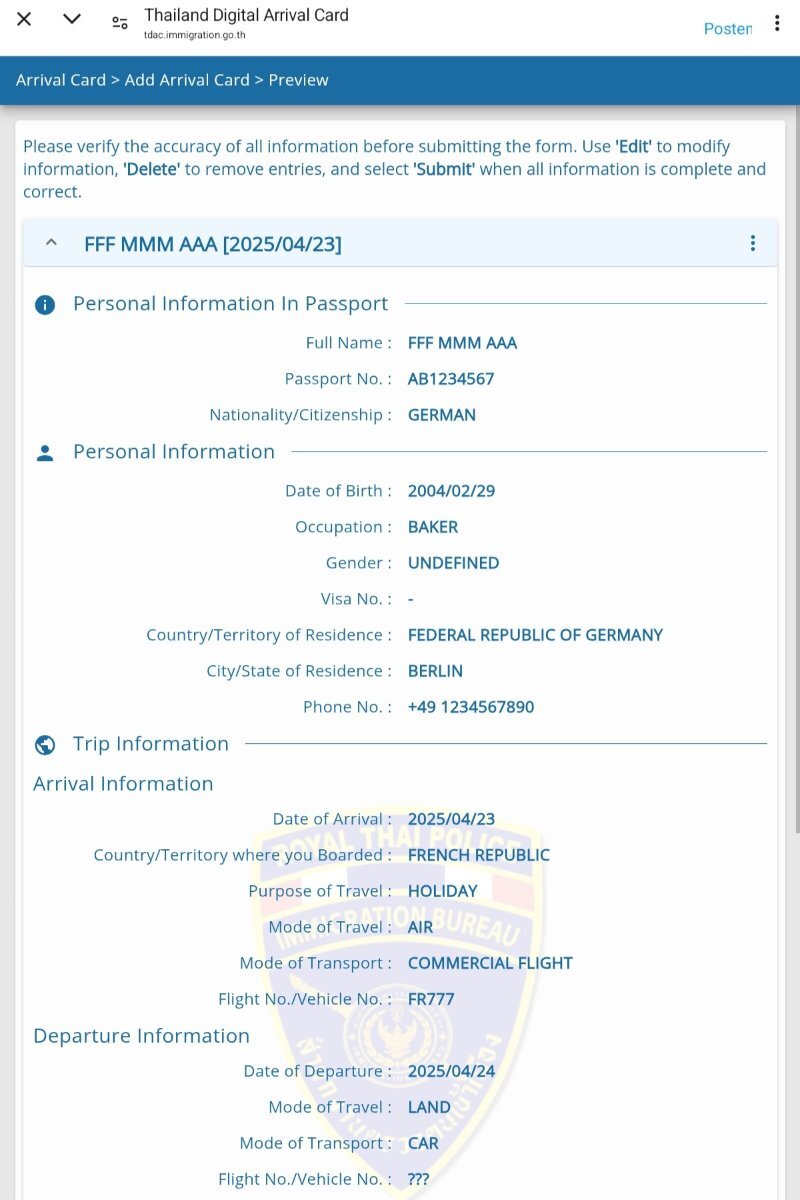Tap the Posten link at top right

tap(728, 29)
